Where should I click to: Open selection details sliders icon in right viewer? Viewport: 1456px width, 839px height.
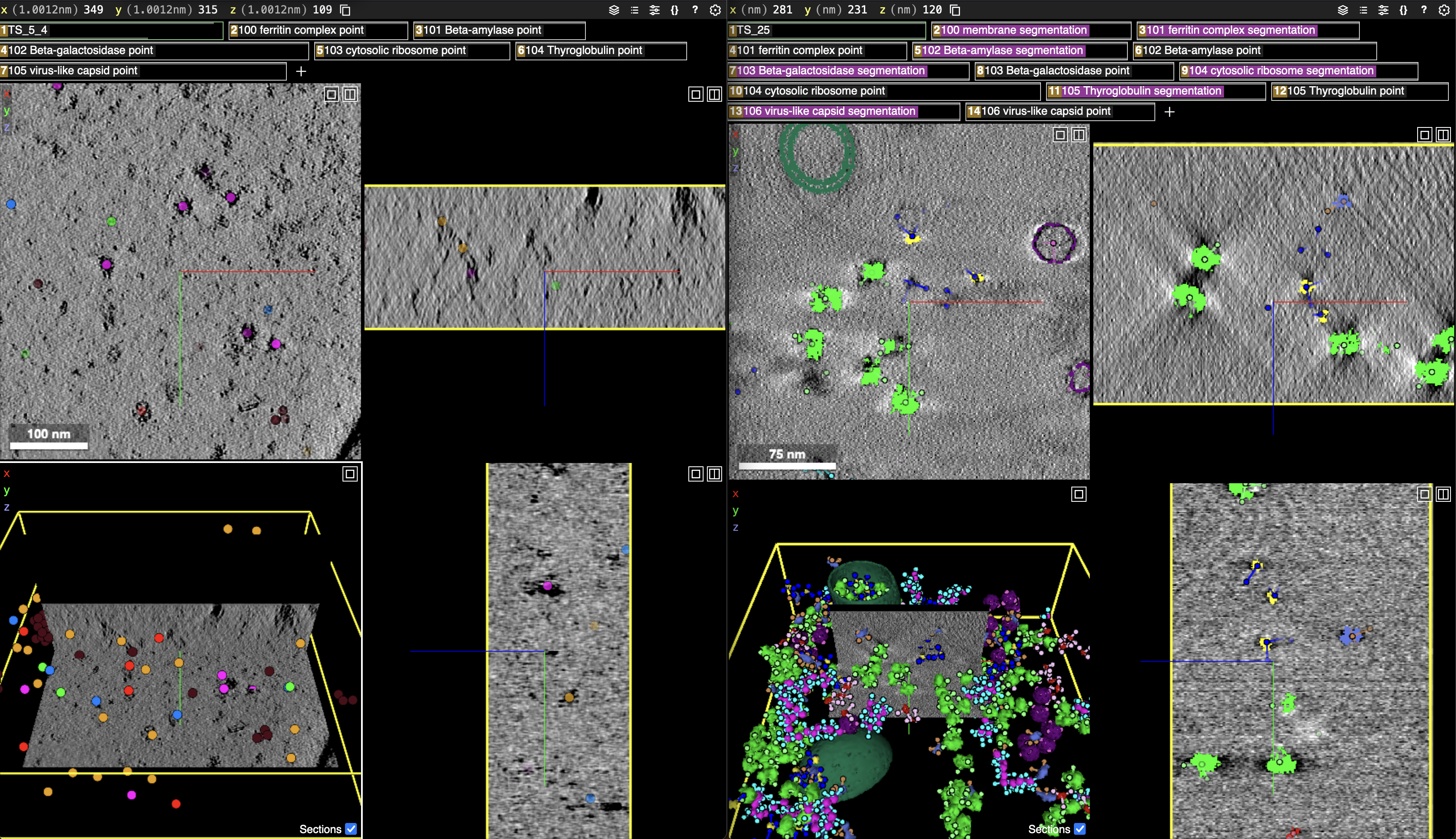point(1383,10)
